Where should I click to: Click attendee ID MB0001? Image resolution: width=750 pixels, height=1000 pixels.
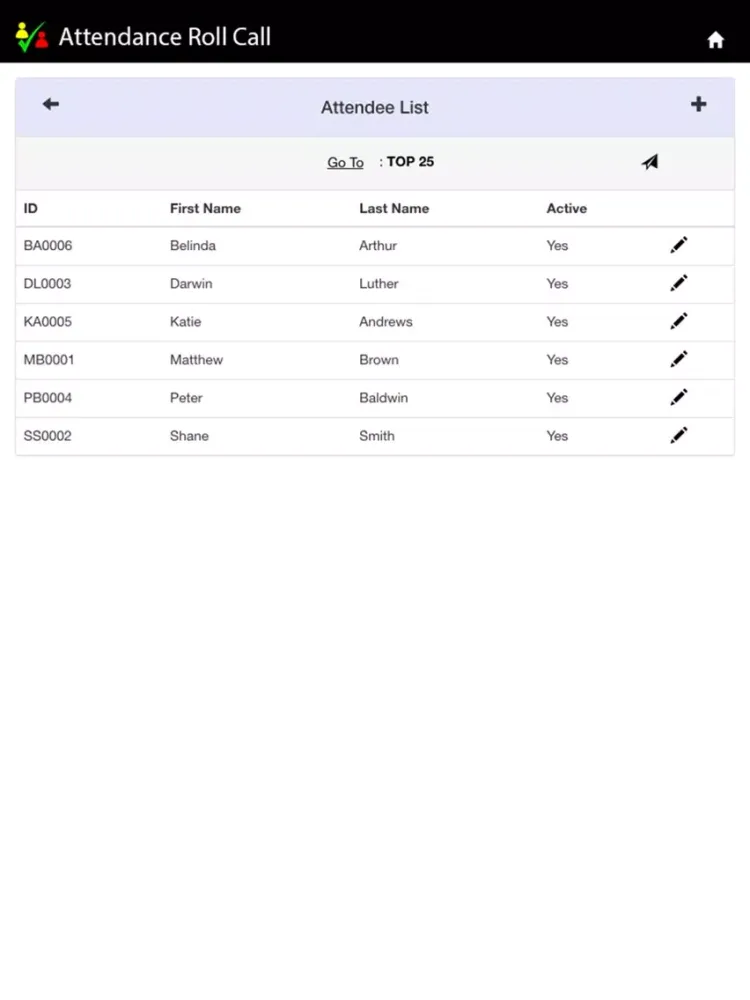click(49, 360)
